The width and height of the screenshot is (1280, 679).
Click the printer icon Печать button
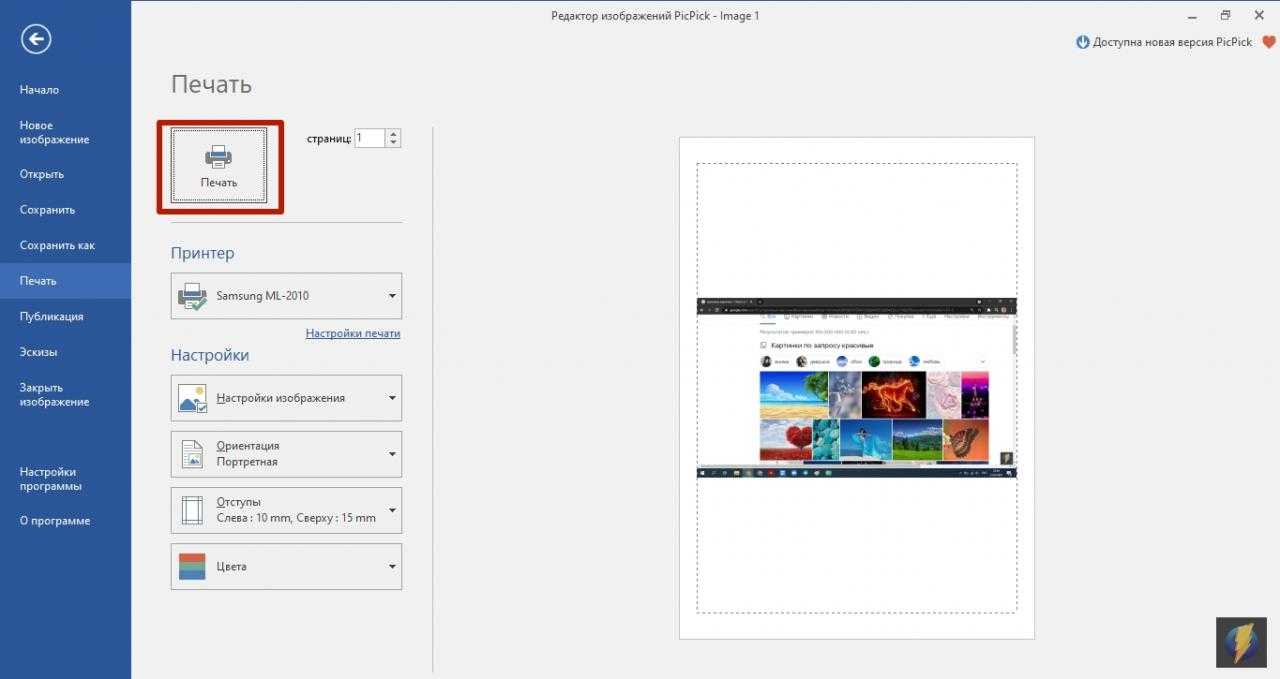pyautogui.click(x=219, y=166)
